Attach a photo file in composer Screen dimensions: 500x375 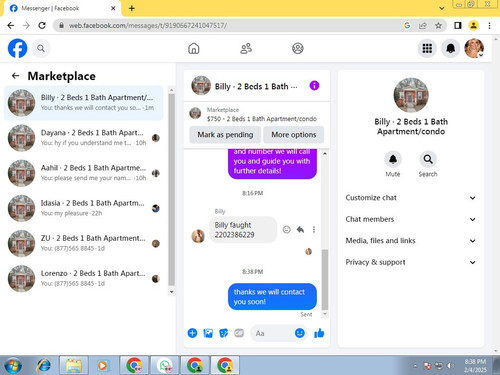(x=208, y=333)
